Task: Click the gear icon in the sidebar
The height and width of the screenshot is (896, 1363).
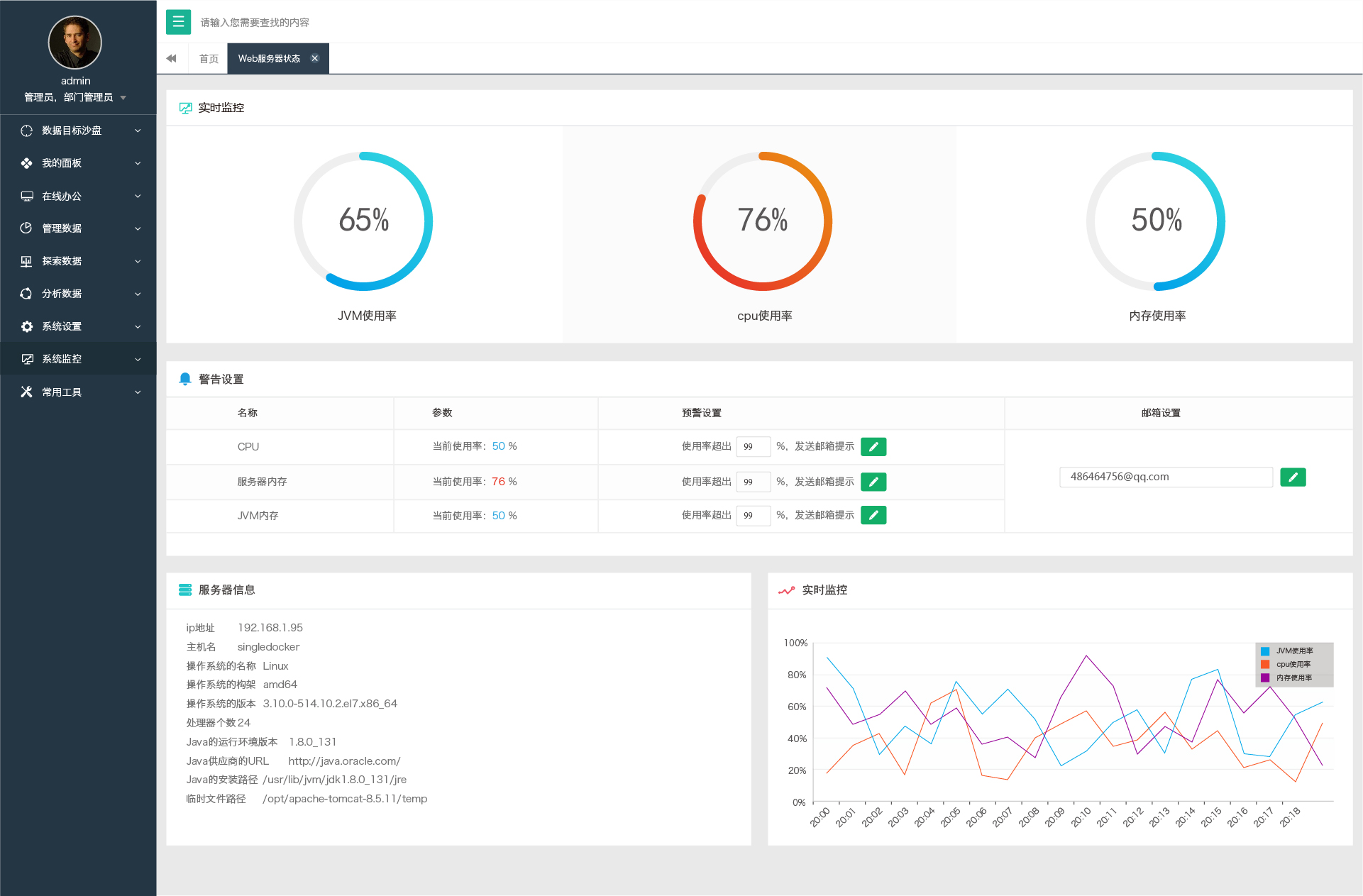Action: pyautogui.click(x=27, y=326)
